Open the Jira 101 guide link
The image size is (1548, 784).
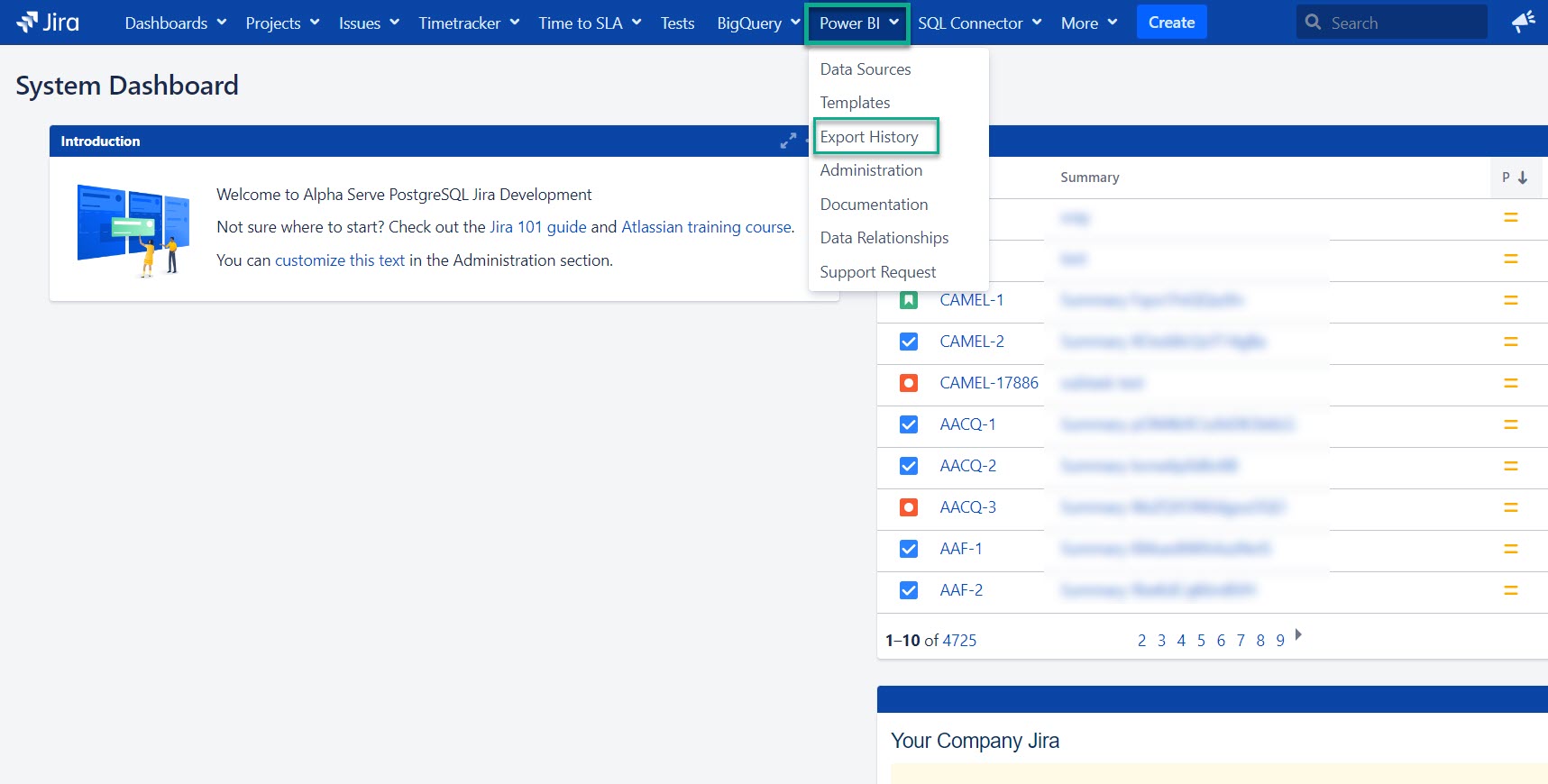[537, 227]
